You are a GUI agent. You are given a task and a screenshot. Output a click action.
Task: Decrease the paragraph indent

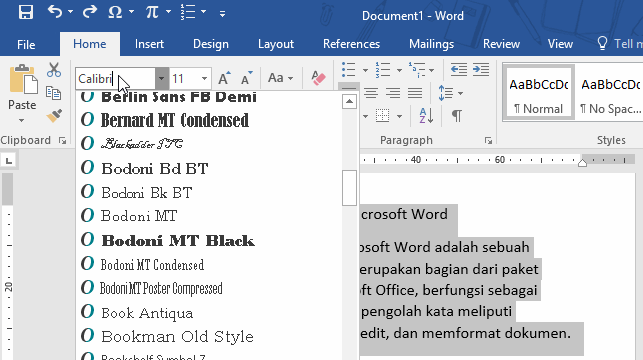coord(459,70)
